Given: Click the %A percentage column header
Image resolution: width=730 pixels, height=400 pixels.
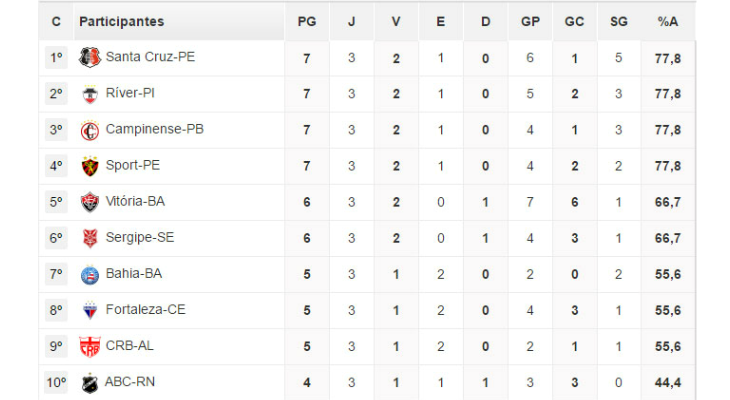Looking at the screenshot, I should point(669,21).
